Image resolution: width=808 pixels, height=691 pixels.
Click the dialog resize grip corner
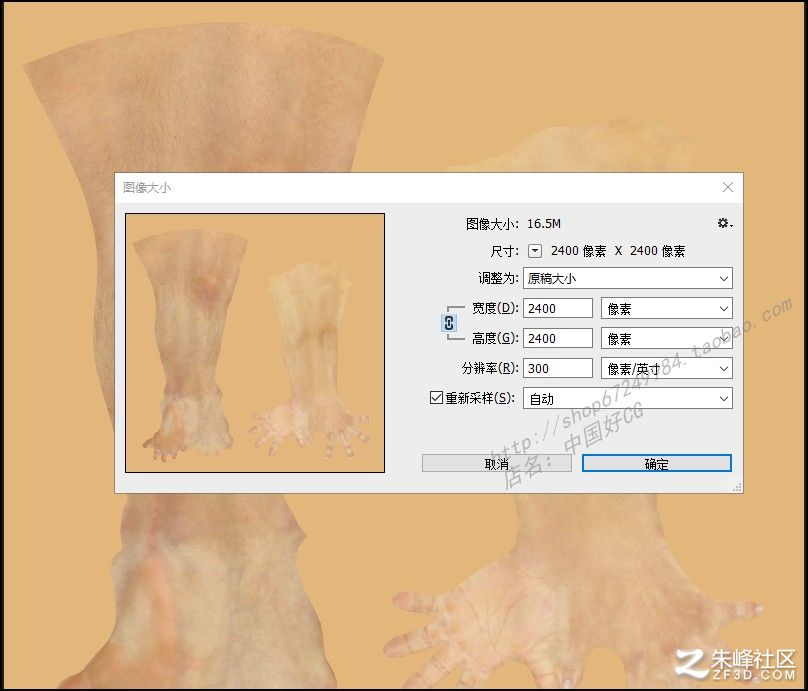[737, 487]
